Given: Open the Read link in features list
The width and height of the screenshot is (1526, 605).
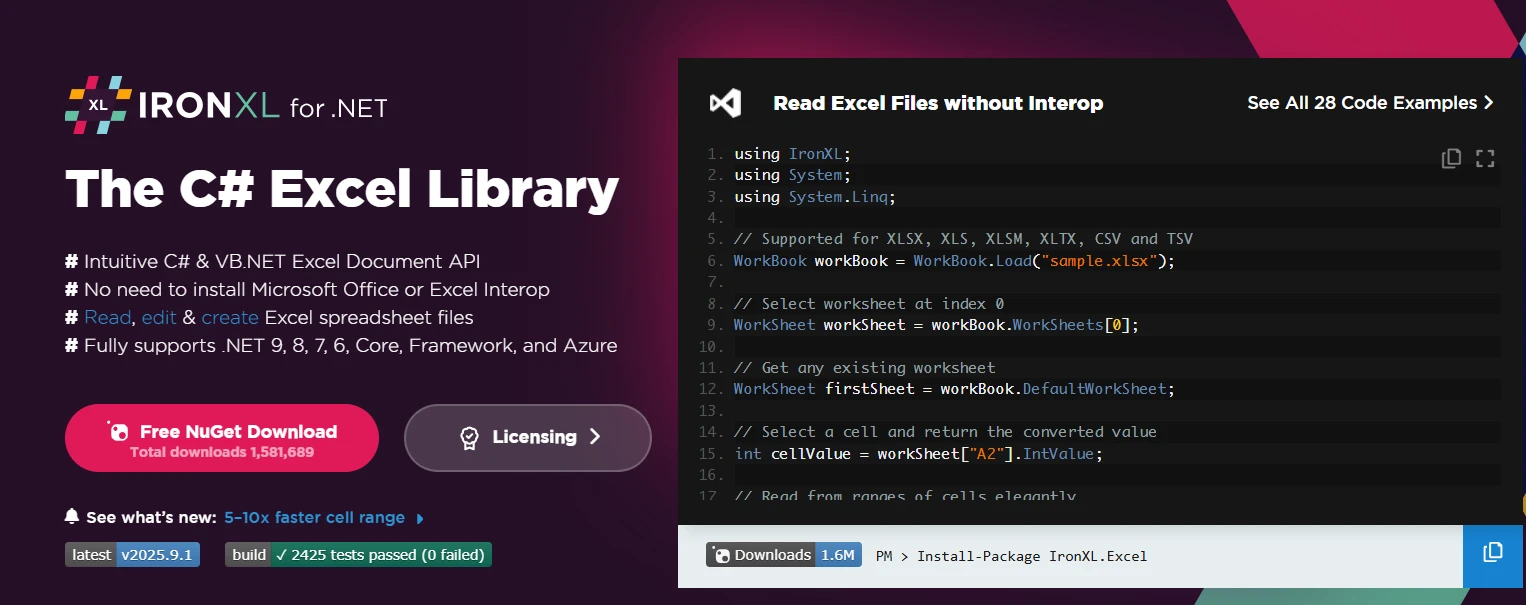Looking at the screenshot, I should click(107, 318).
